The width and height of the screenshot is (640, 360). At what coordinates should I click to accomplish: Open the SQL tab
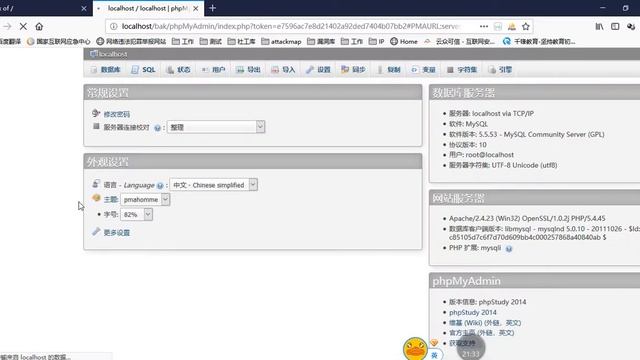pyautogui.click(x=143, y=70)
